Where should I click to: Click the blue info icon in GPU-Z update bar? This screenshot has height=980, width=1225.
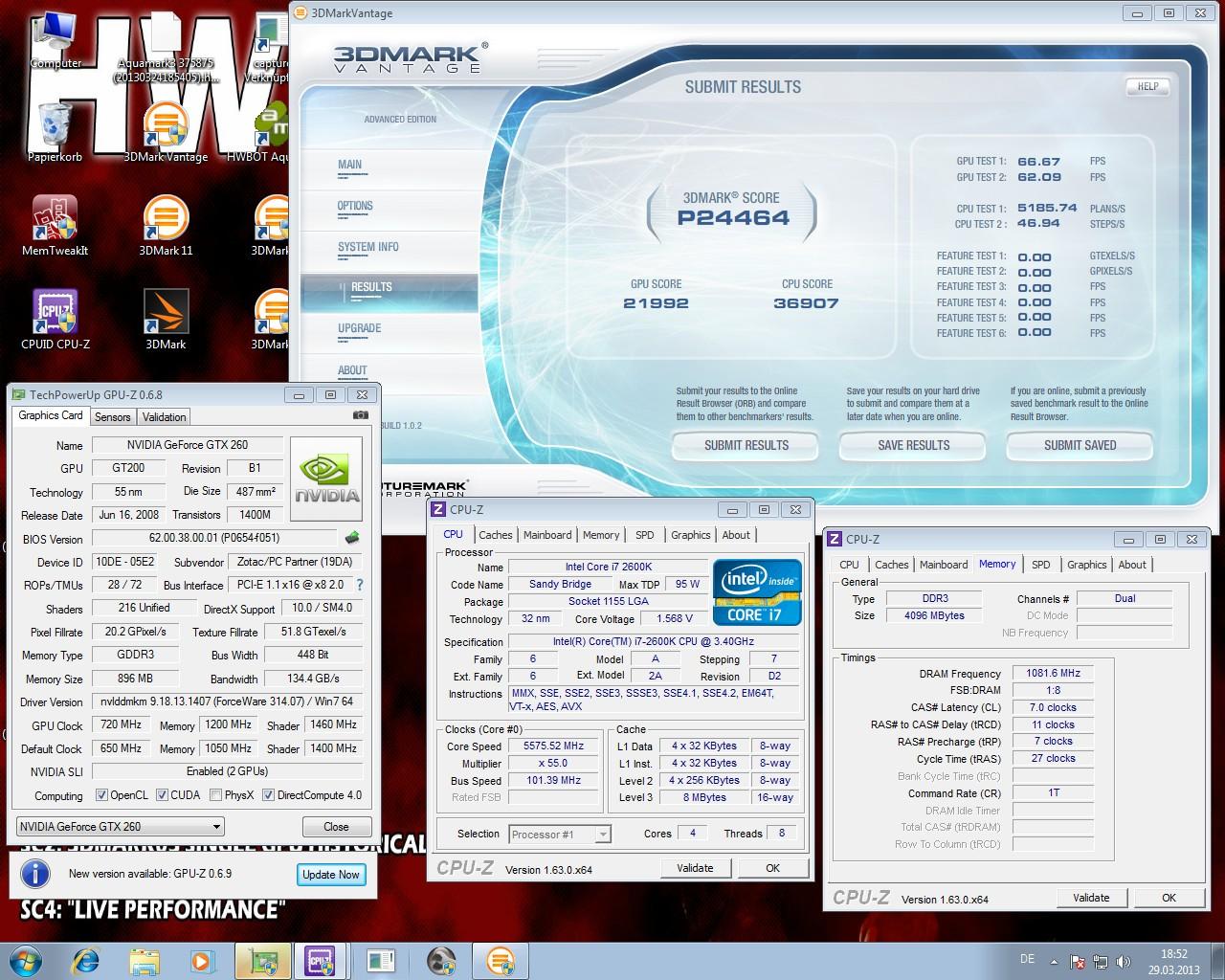click(35, 874)
